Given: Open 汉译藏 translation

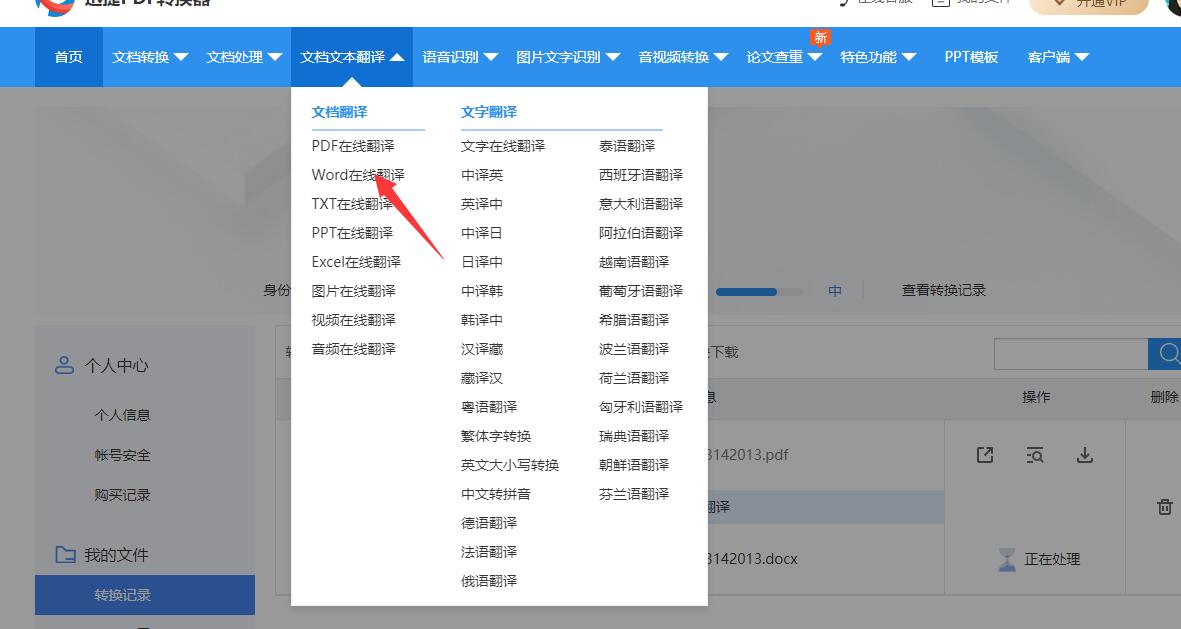Looking at the screenshot, I should coord(482,349).
